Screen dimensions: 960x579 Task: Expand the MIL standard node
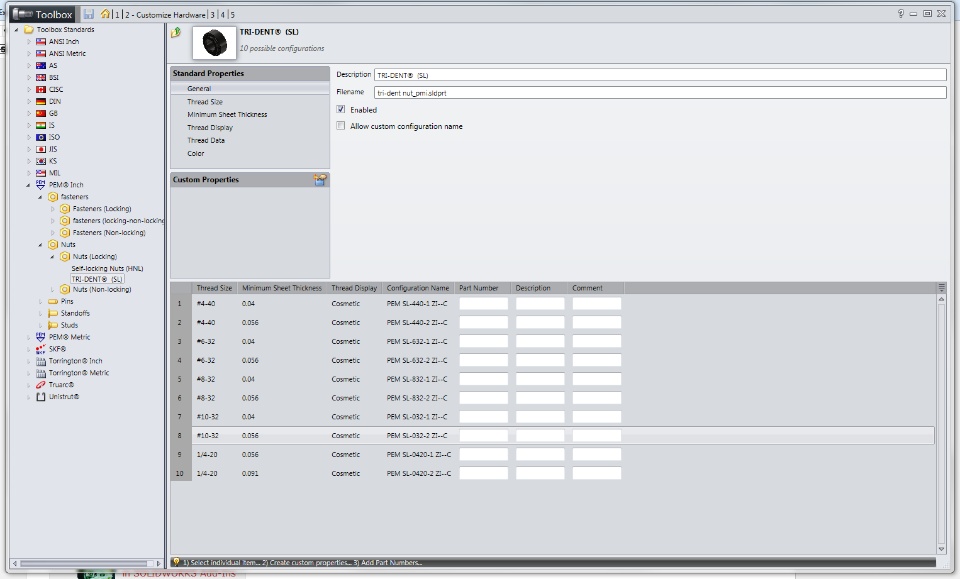28,173
